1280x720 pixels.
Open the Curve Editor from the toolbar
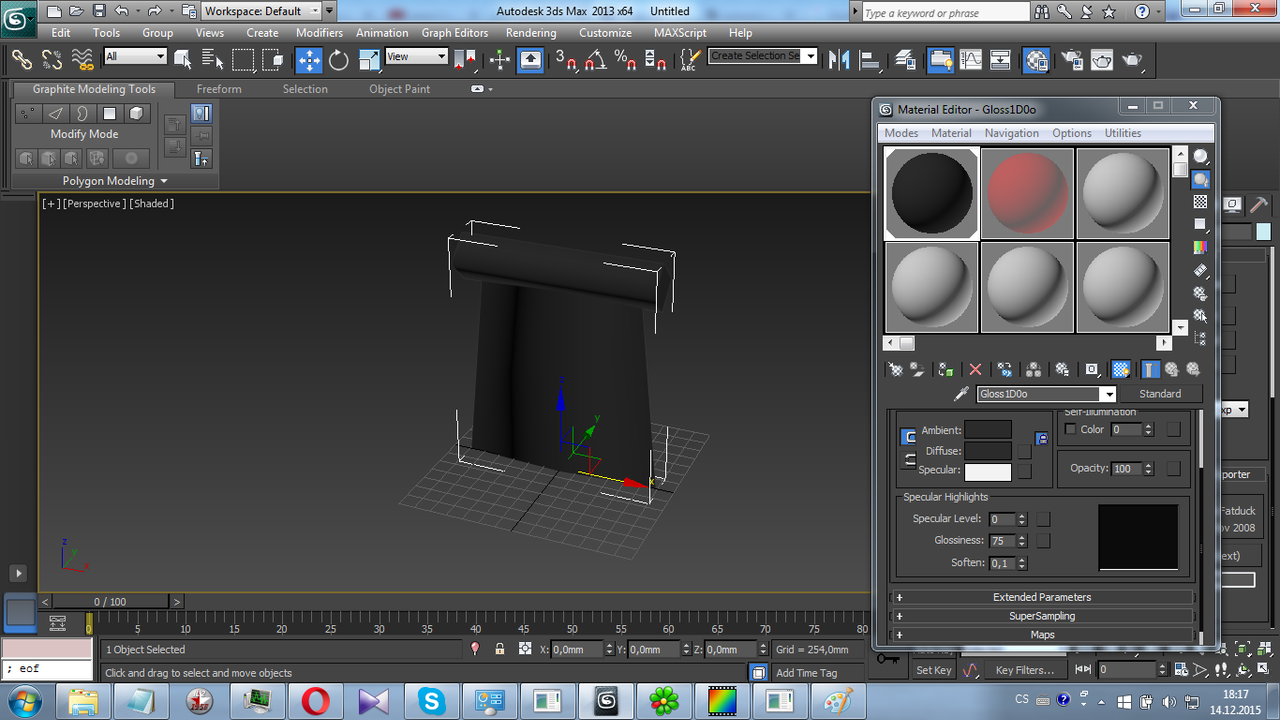pyautogui.click(x=970, y=60)
